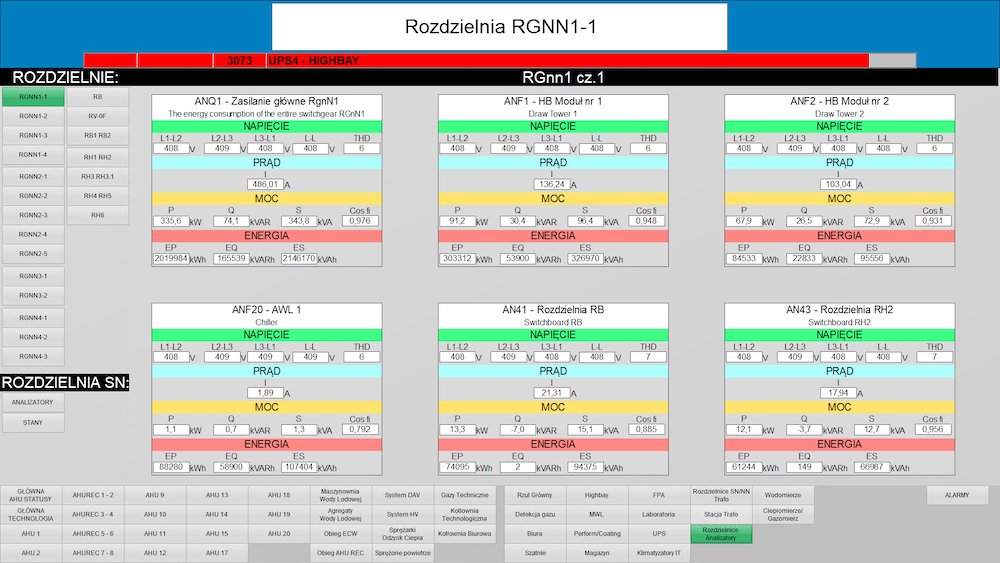Open the Detekcja gazu screen
Image resolution: width=1000 pixels, height=563 pixels.
click(x=535, y=514)
